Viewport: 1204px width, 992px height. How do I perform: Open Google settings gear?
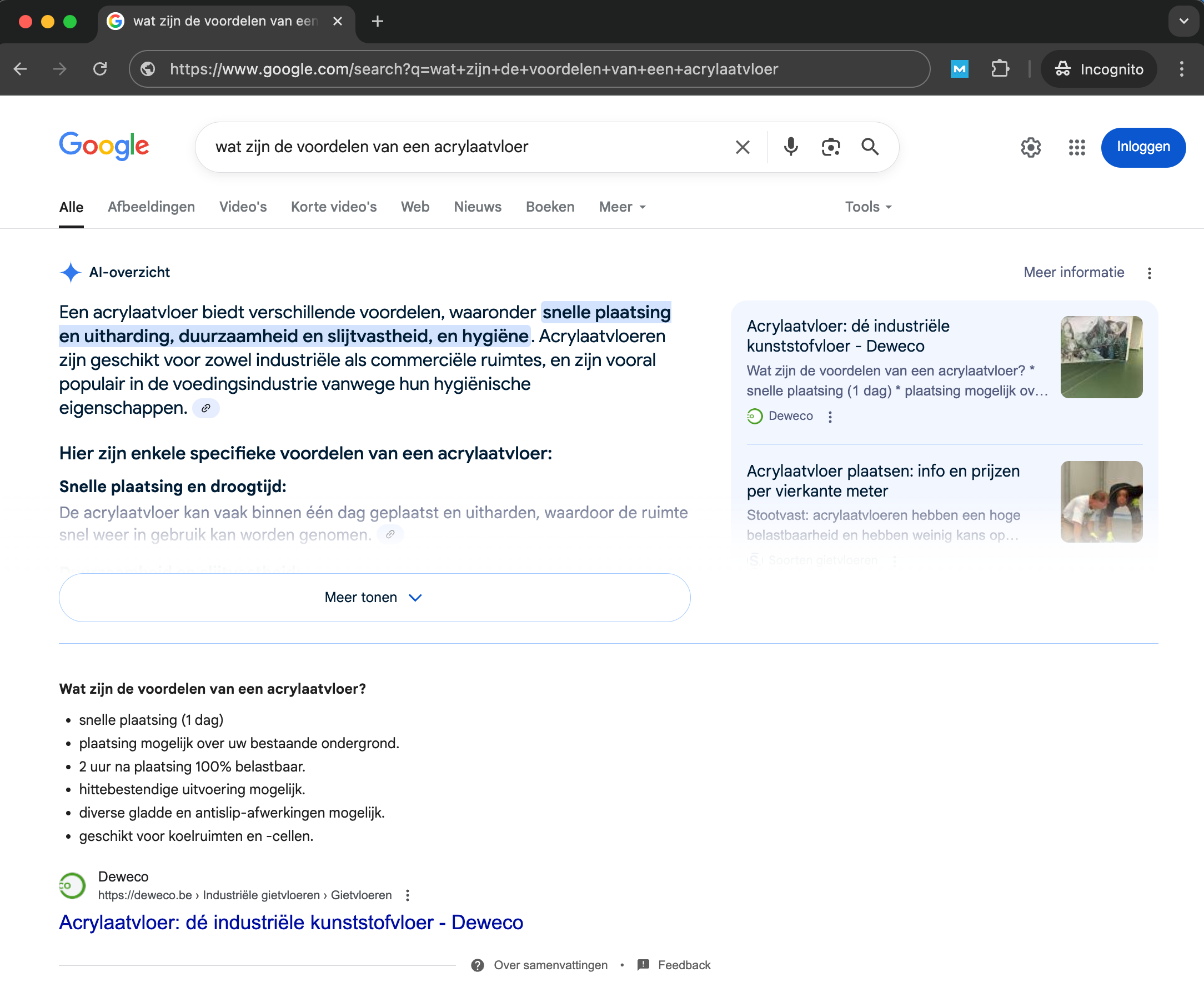(x=1030, y=147)
